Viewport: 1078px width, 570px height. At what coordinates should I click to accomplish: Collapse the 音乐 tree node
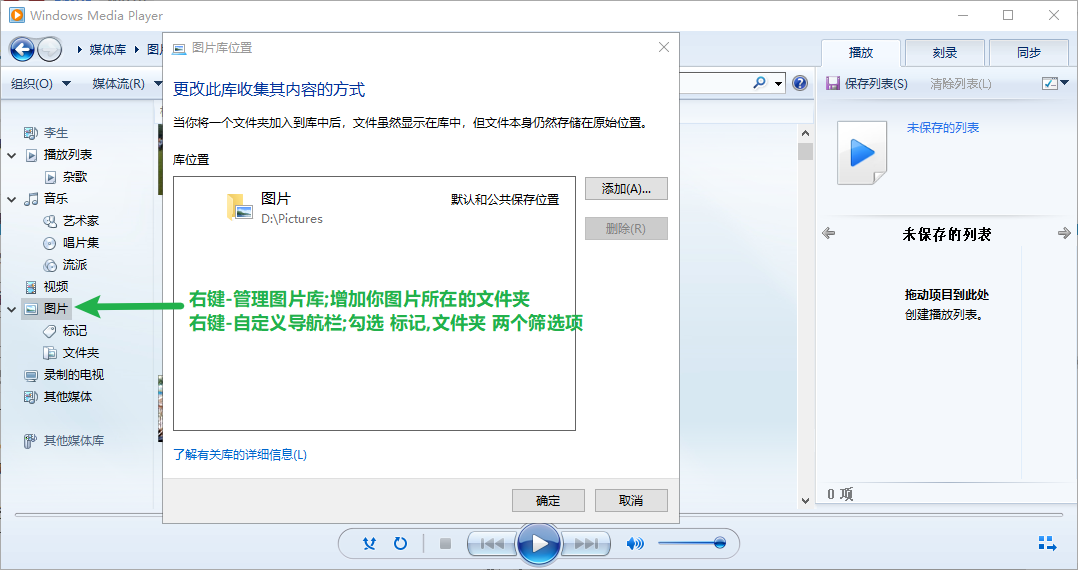click(x=12, y=199)
